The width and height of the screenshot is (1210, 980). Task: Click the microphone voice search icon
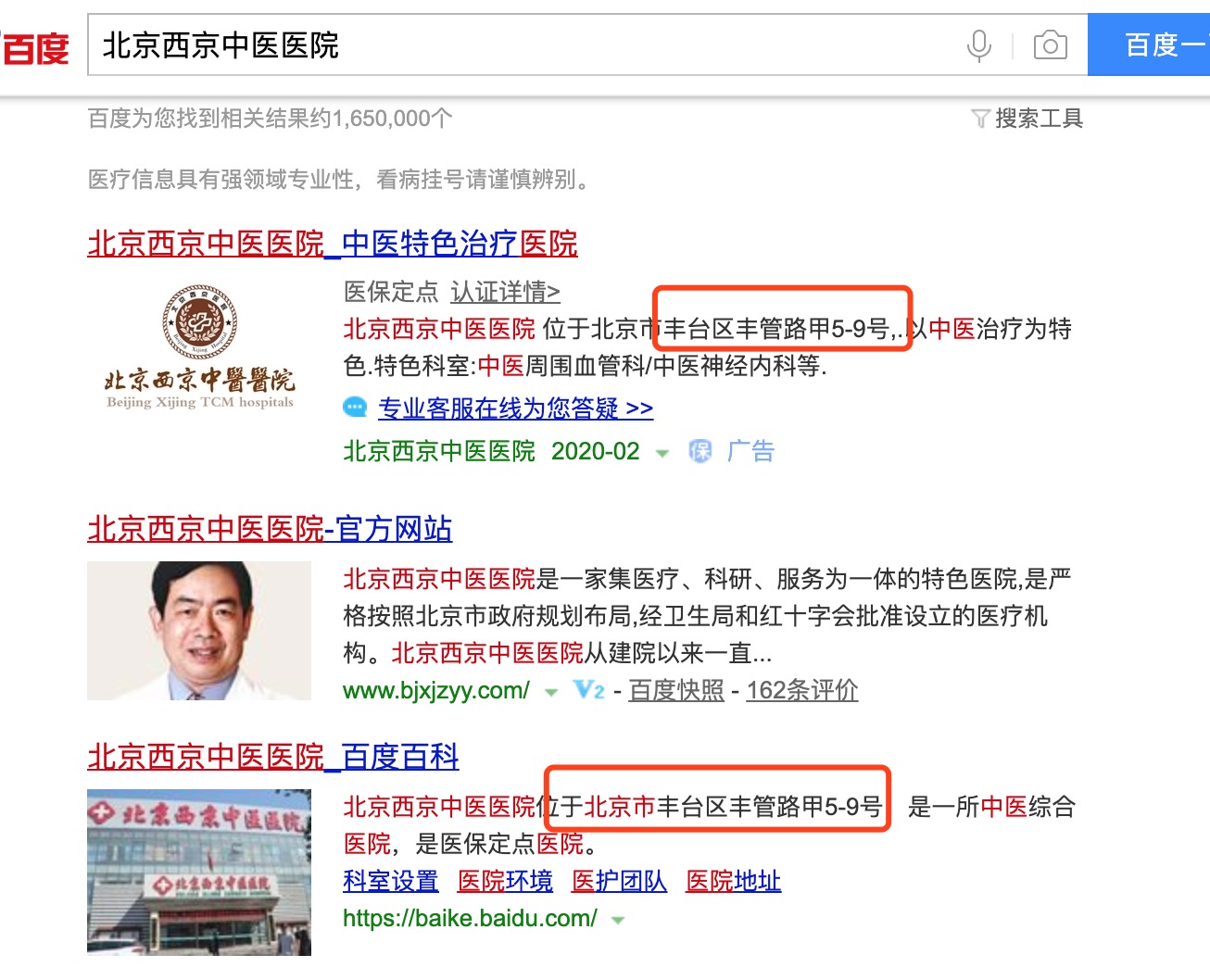(978, 45)
